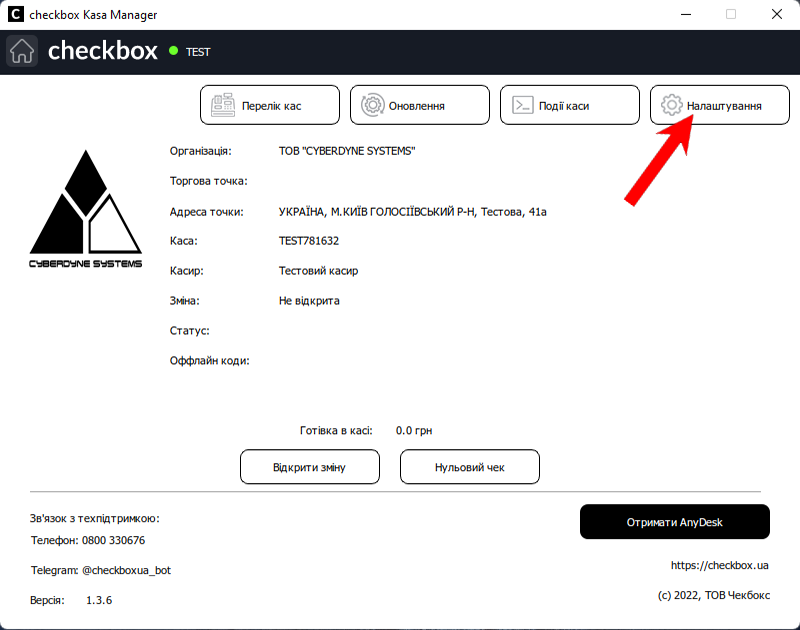Click the Статус: label

[x=190, y=331]
